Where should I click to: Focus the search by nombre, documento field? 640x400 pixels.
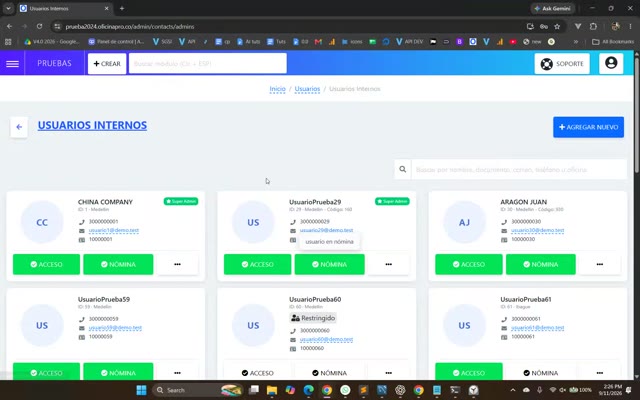(519, 169)
